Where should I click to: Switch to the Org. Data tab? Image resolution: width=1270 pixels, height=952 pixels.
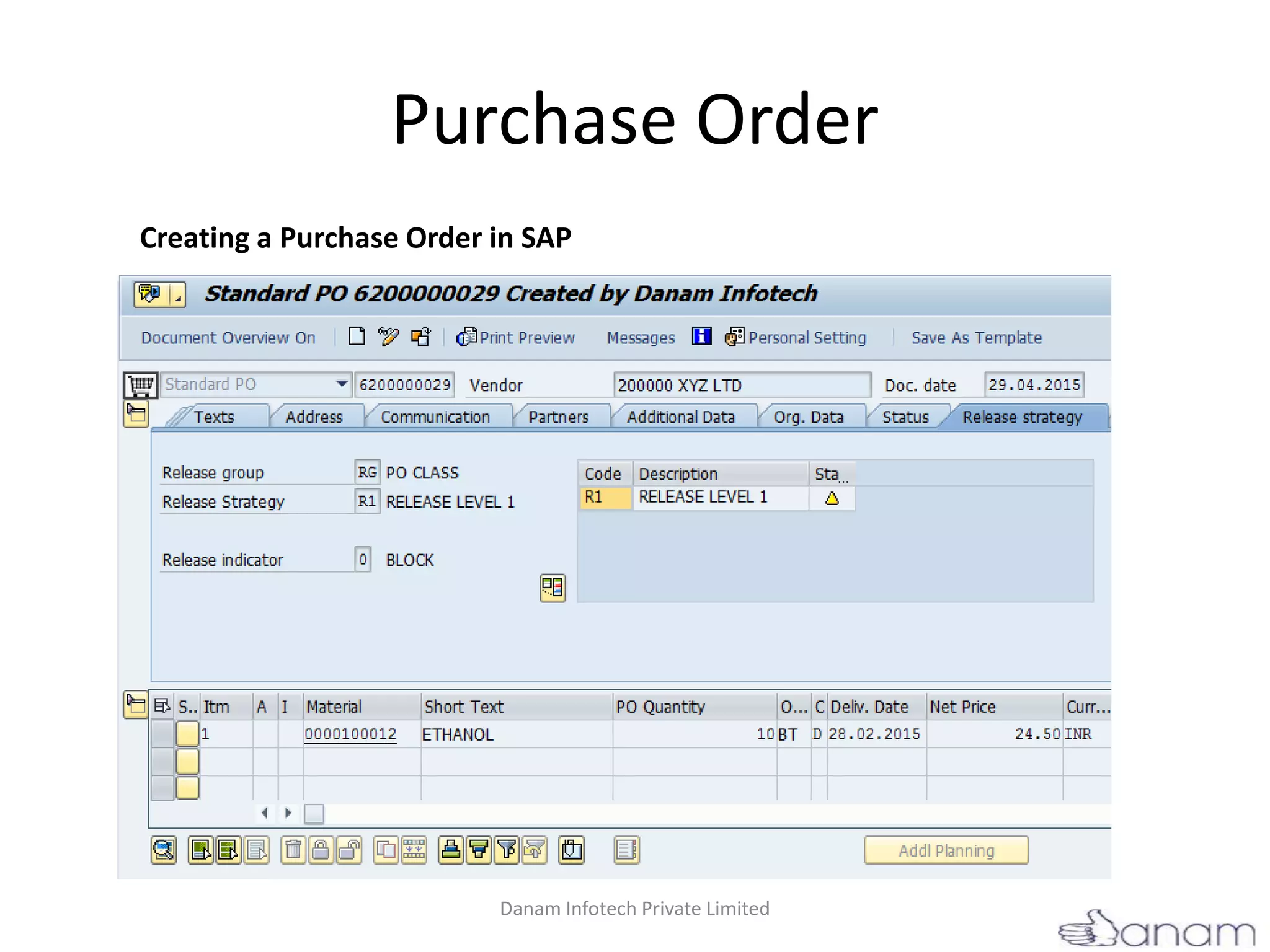click(809, 417)
